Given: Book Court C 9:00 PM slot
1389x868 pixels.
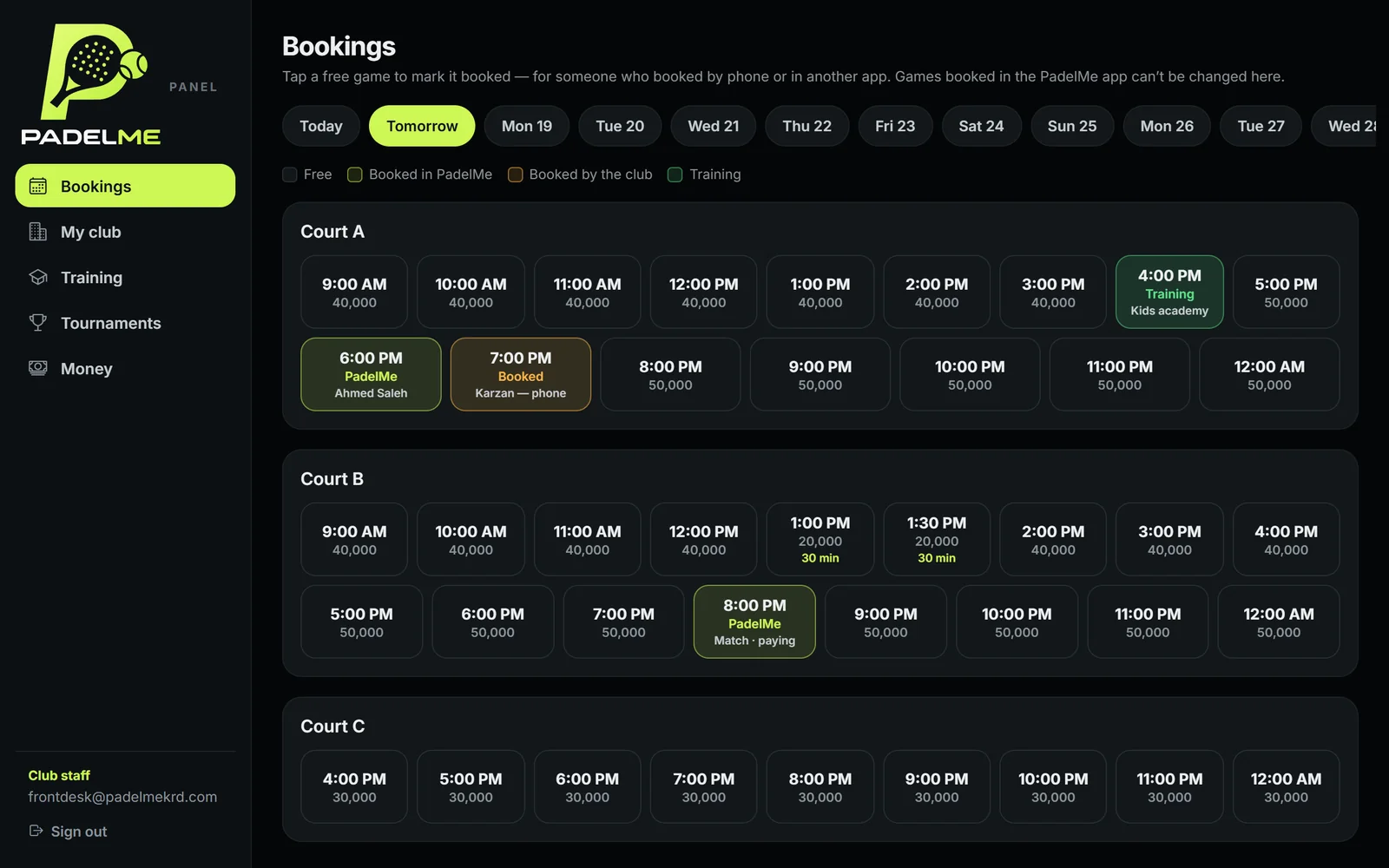Looking at the screenshot, I should pos(937,786).
